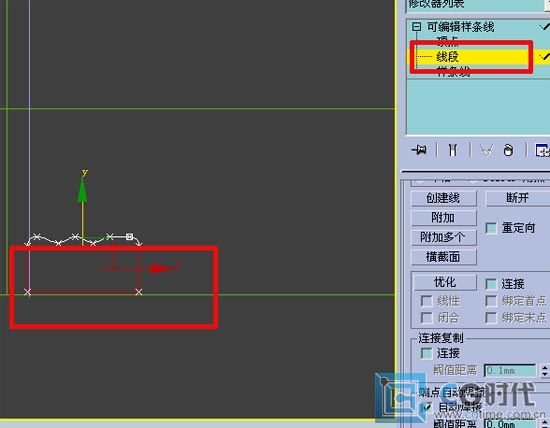Pin the modifier stack
This screenshot has height=428, width=550.
419,150
